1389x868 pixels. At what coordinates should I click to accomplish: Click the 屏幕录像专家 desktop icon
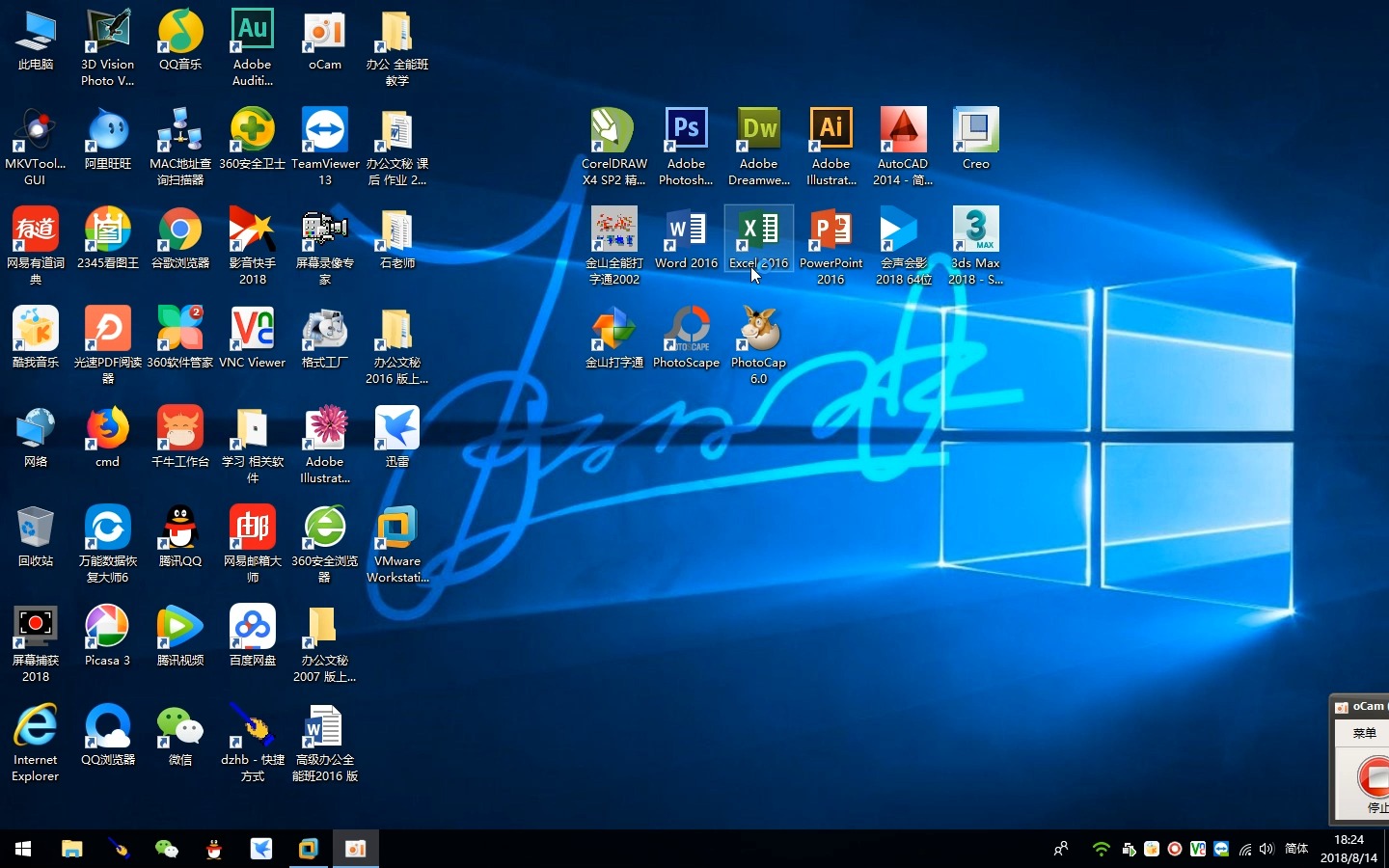point(325,246)
